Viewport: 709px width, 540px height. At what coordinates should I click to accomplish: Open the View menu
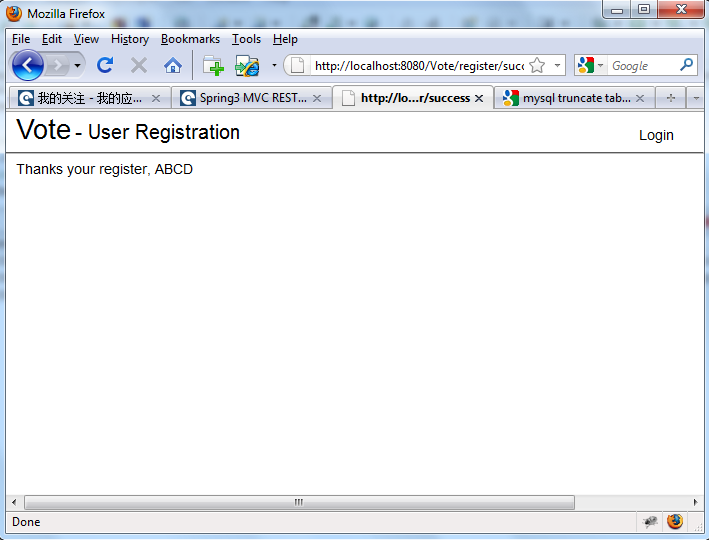tap(86, 39)
